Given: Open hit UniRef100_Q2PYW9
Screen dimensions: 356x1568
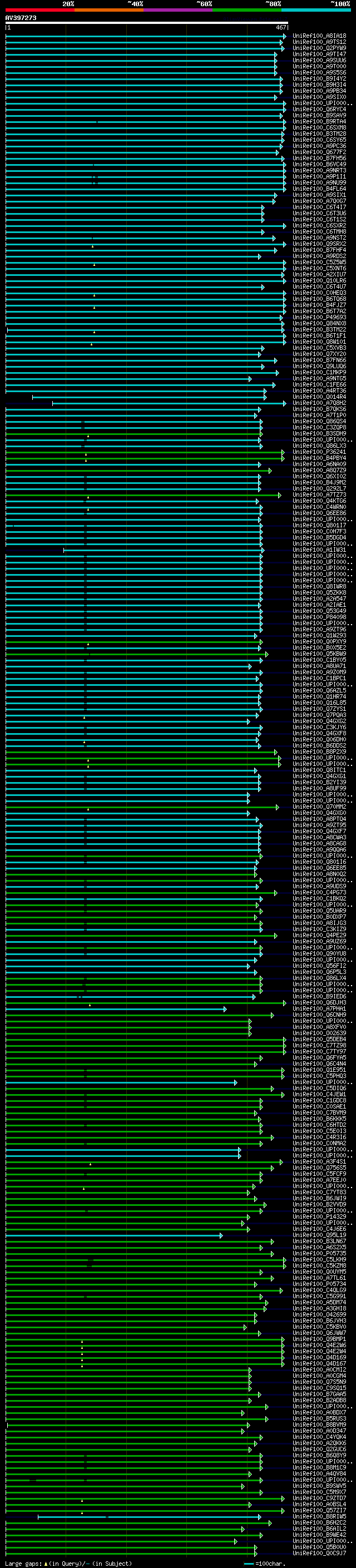Looking at the screenshot, I should (x=319, y=48).
